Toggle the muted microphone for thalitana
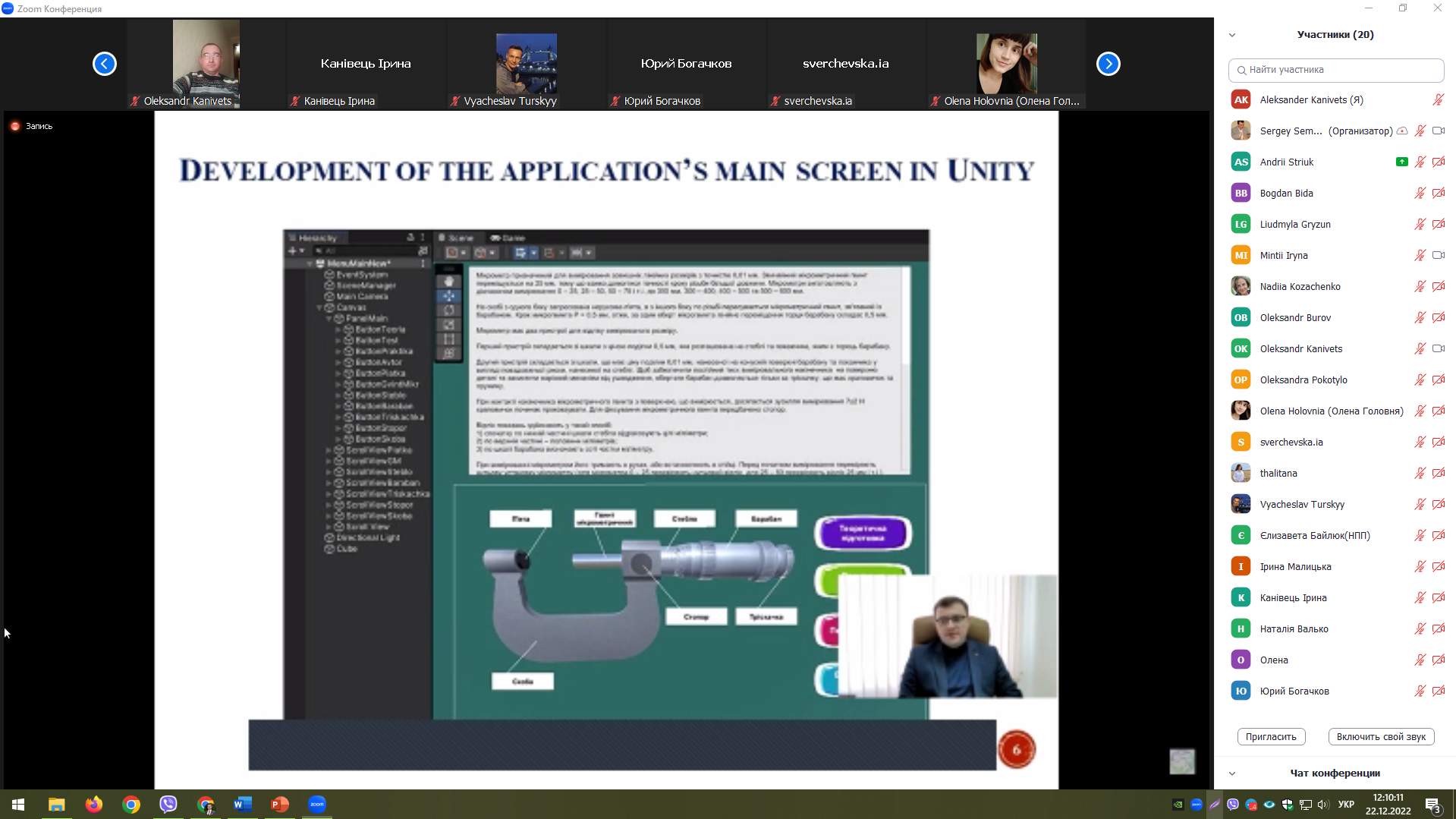Screen dimensions: 1456x819 pos(1420,473)
